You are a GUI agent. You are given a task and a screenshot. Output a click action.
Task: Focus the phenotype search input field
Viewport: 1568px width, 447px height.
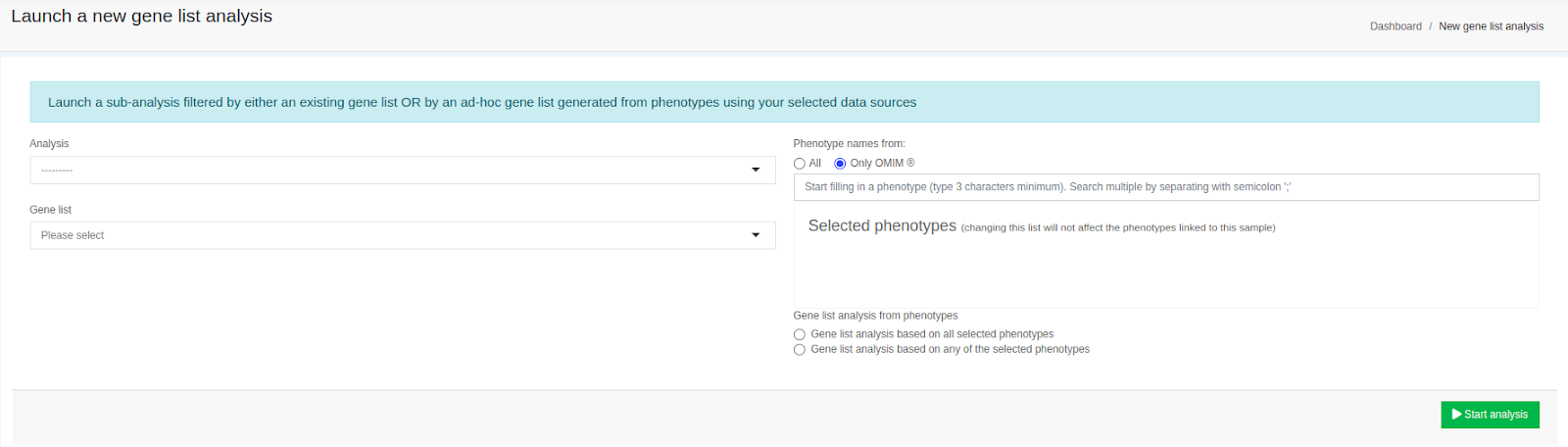pos(1165,187)
